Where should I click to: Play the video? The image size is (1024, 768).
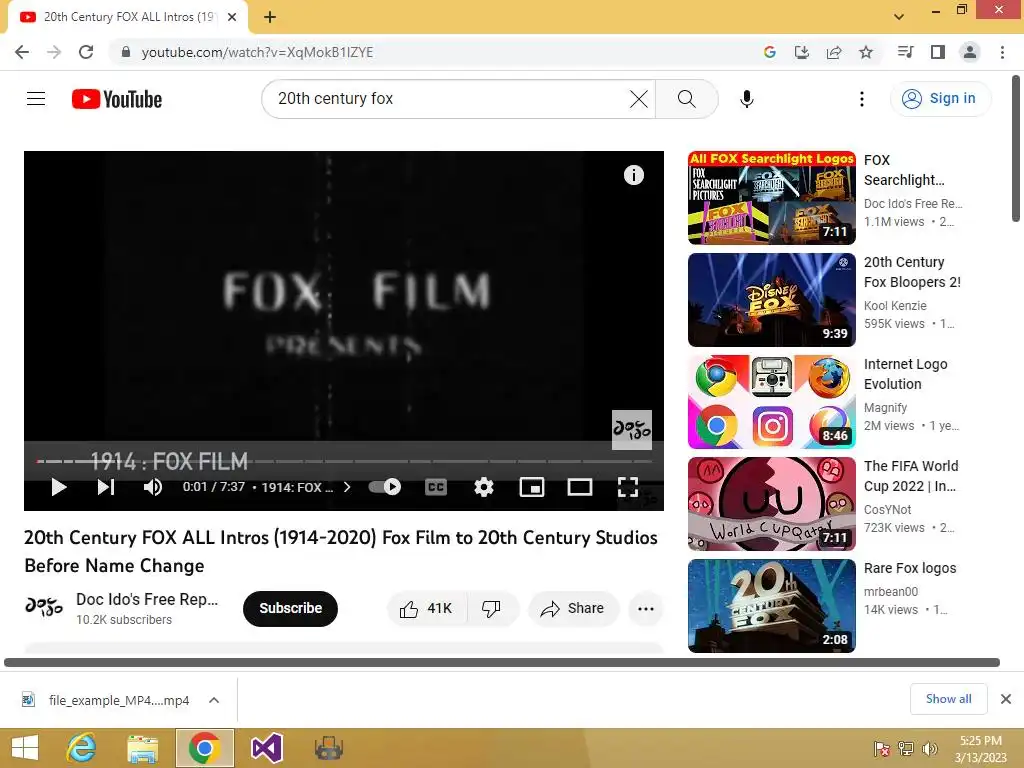pyautogui.click(x=59, y=487)
